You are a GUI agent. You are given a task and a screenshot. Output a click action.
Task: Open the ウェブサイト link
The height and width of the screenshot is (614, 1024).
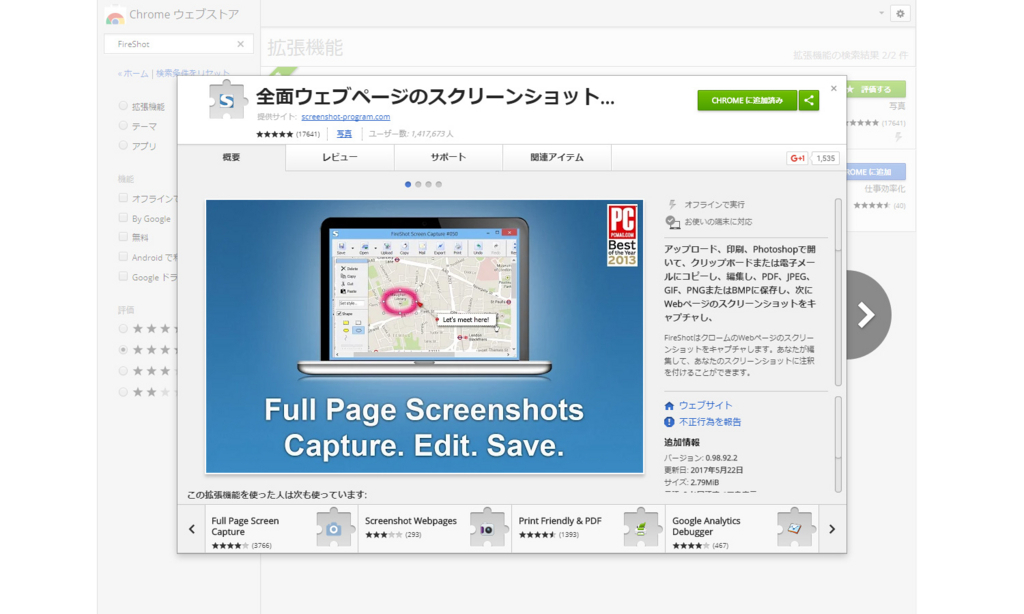(x=705, y=406)
